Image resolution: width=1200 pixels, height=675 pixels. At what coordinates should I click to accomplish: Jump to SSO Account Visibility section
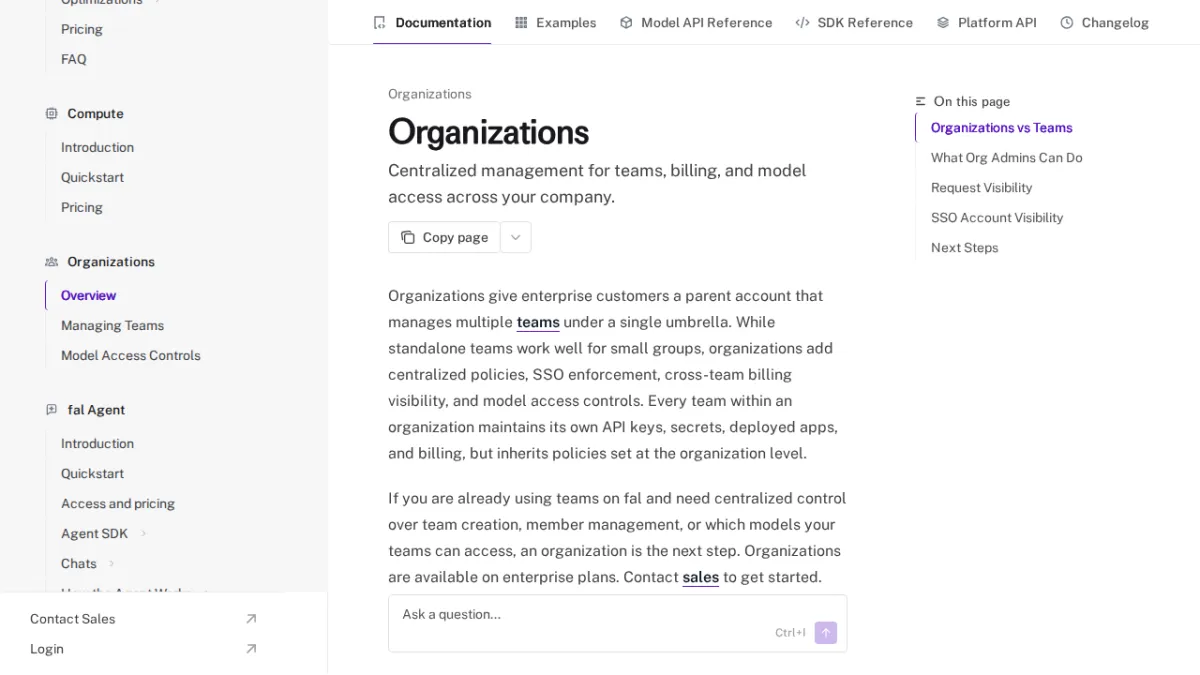997,218
